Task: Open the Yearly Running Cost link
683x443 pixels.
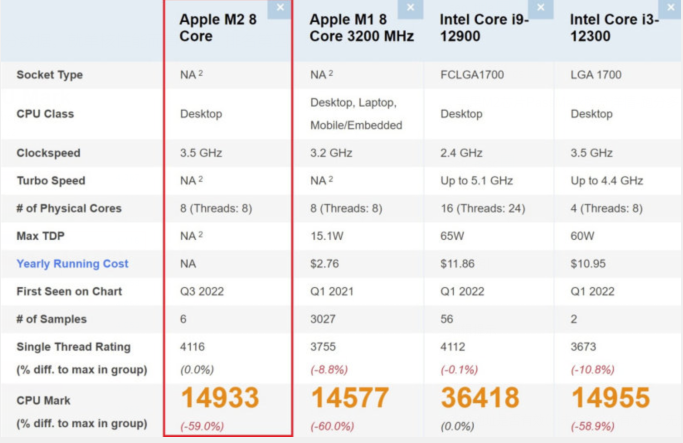Action: click(x=72, y=264)
